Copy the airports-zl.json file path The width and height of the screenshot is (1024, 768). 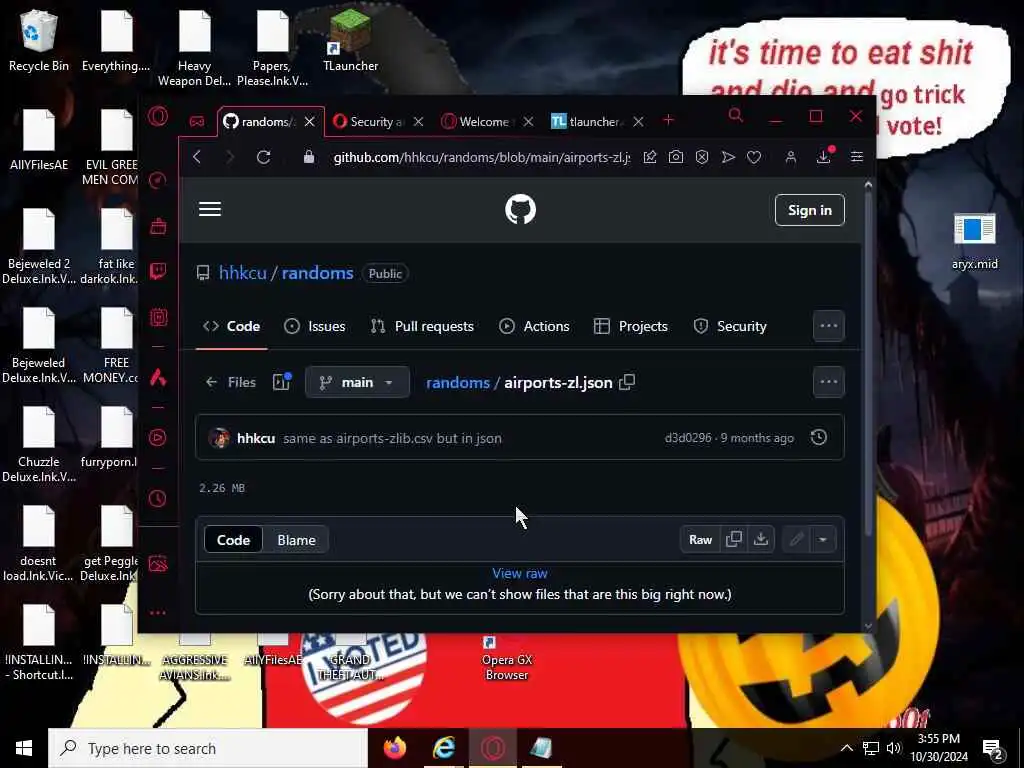(627, 382)
